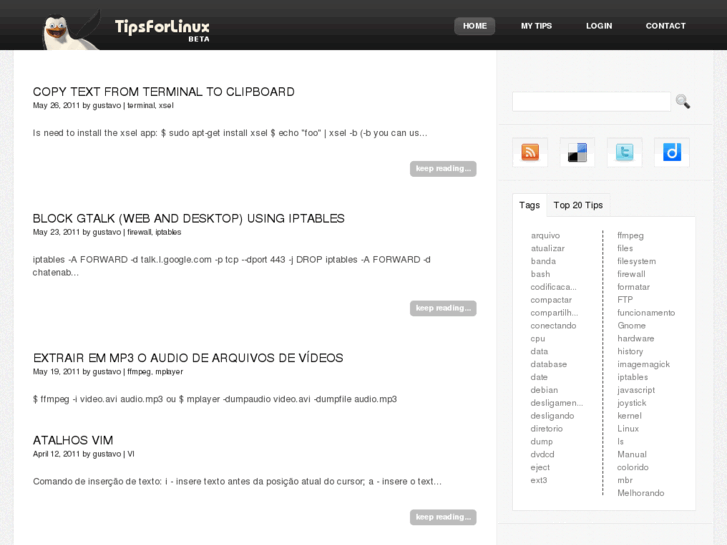The height and width of the screenshot is (545, 727).
Task: Select the 'files' tag
Action: [x=625, y=249]
